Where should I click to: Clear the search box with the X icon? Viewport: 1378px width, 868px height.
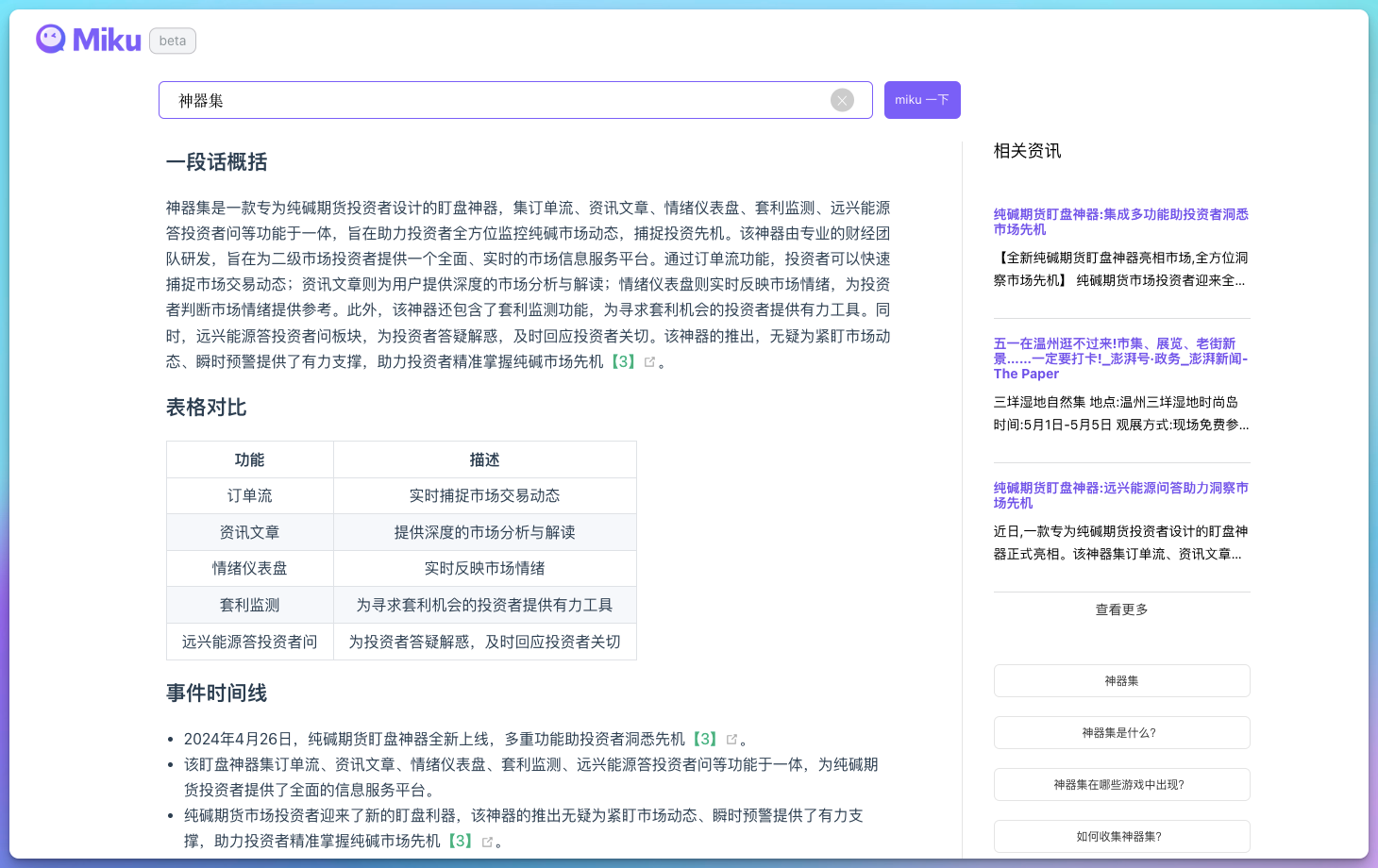[842, 100]
